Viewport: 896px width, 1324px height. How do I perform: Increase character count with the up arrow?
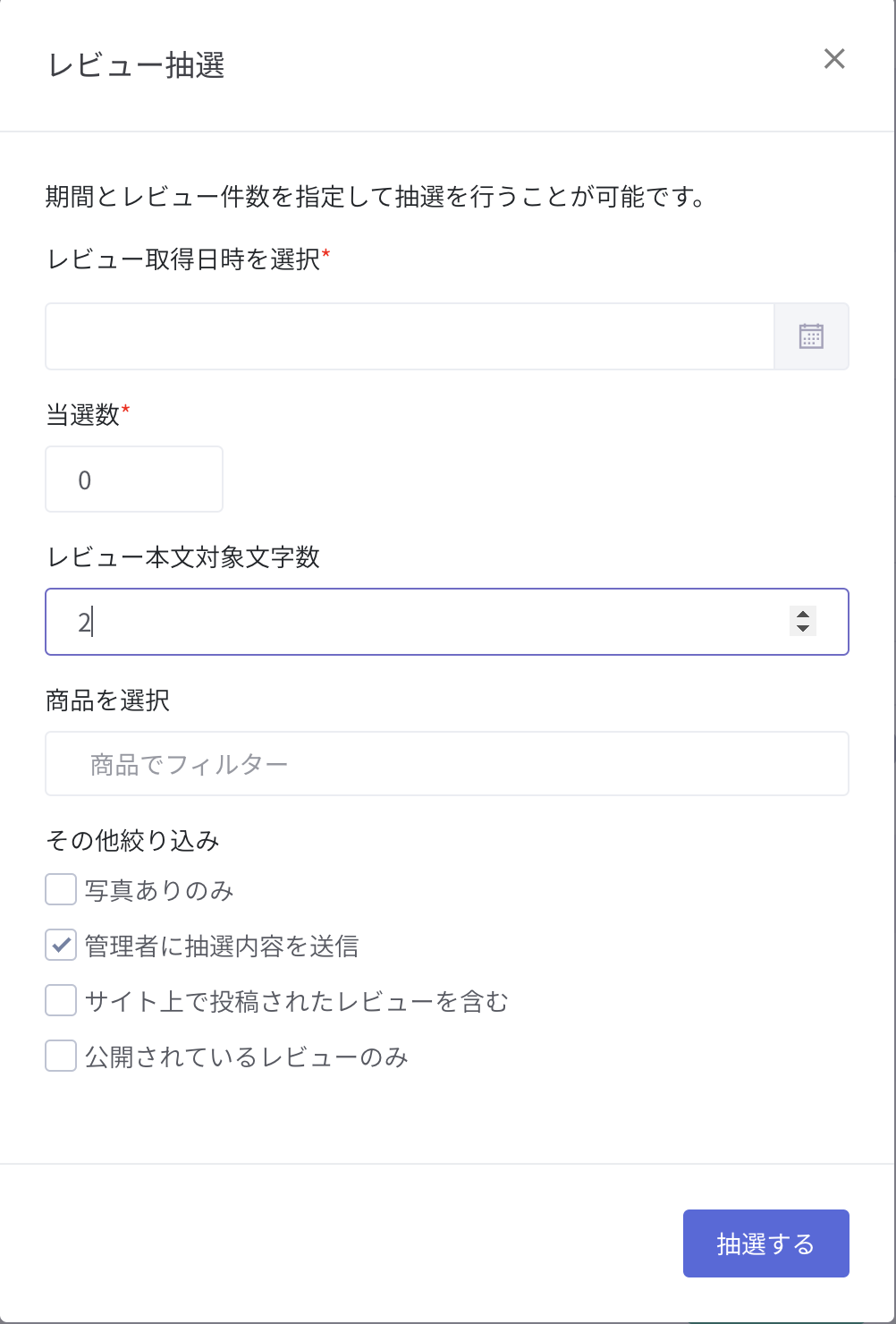click(803, 614)
